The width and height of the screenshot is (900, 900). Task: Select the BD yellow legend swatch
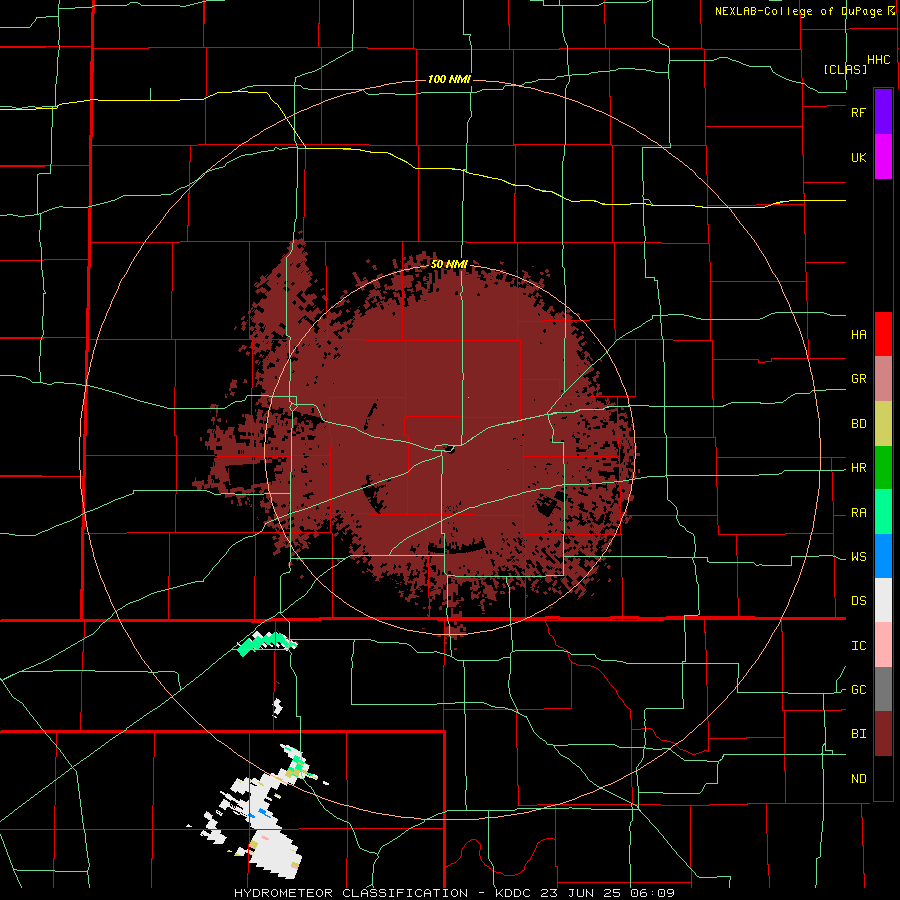click(x=883, y=424)
